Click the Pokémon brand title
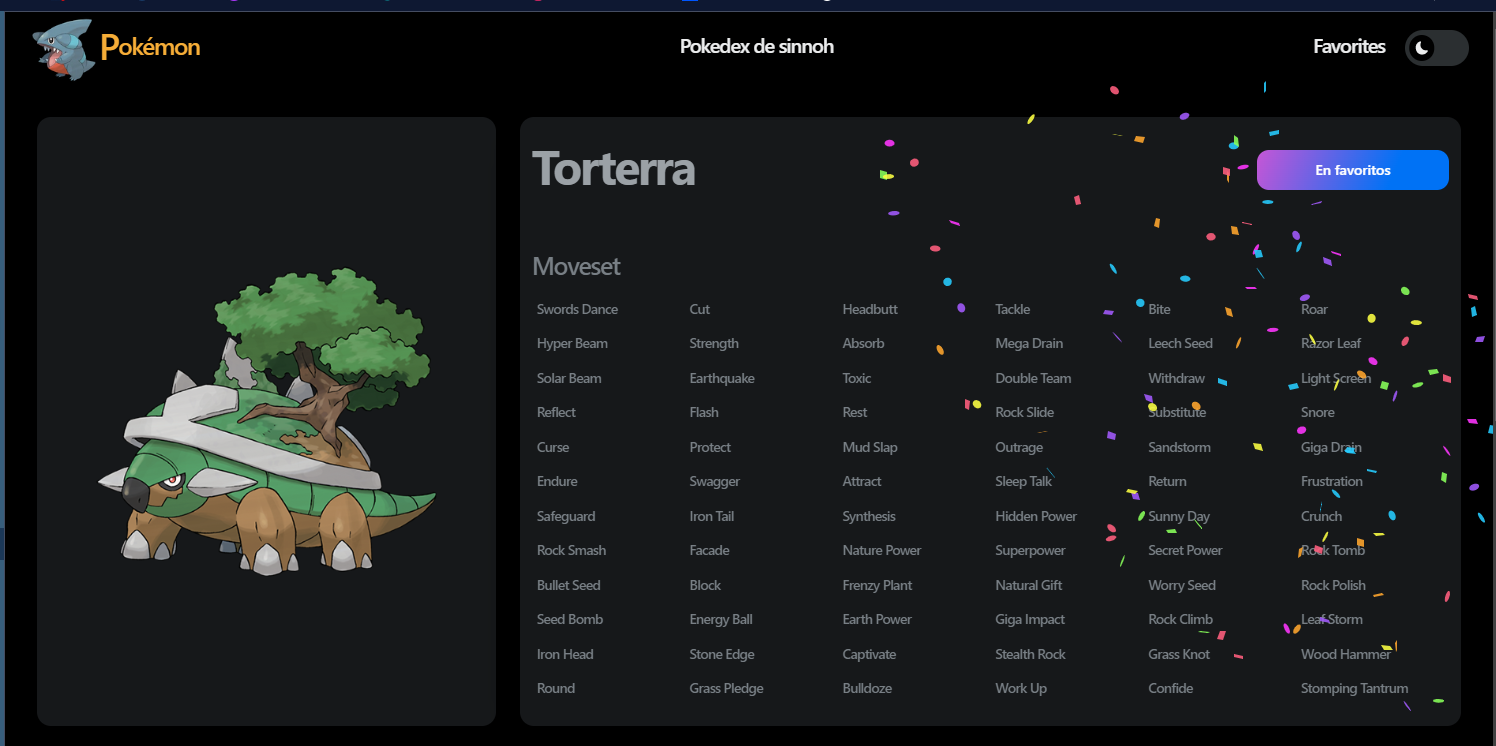Viewport: 1496px width, 746px height. [x=150, y=46]
